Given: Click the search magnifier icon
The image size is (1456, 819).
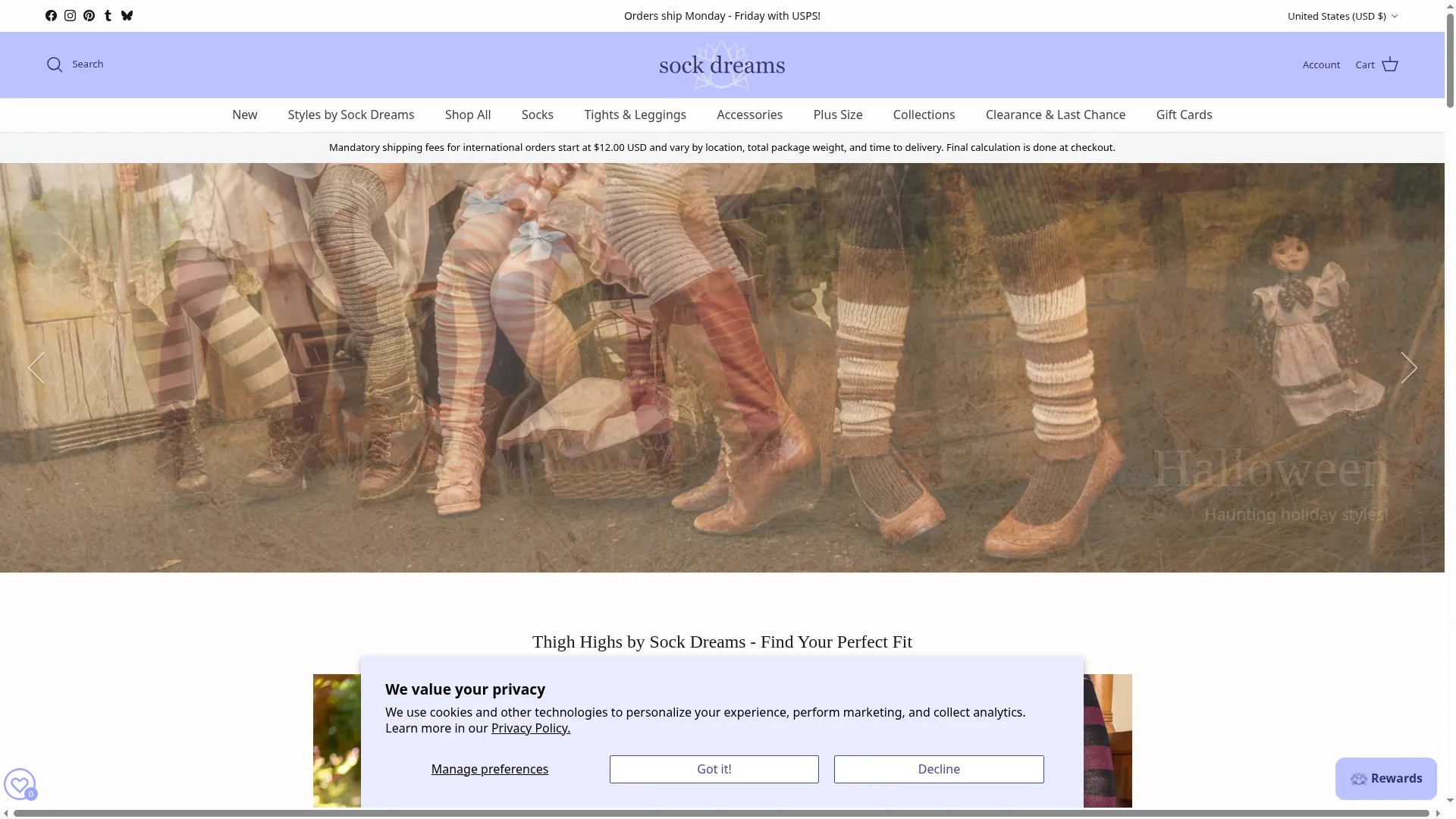Looking at the screenshot, I should pyautogui.click(x=55, y=64).
